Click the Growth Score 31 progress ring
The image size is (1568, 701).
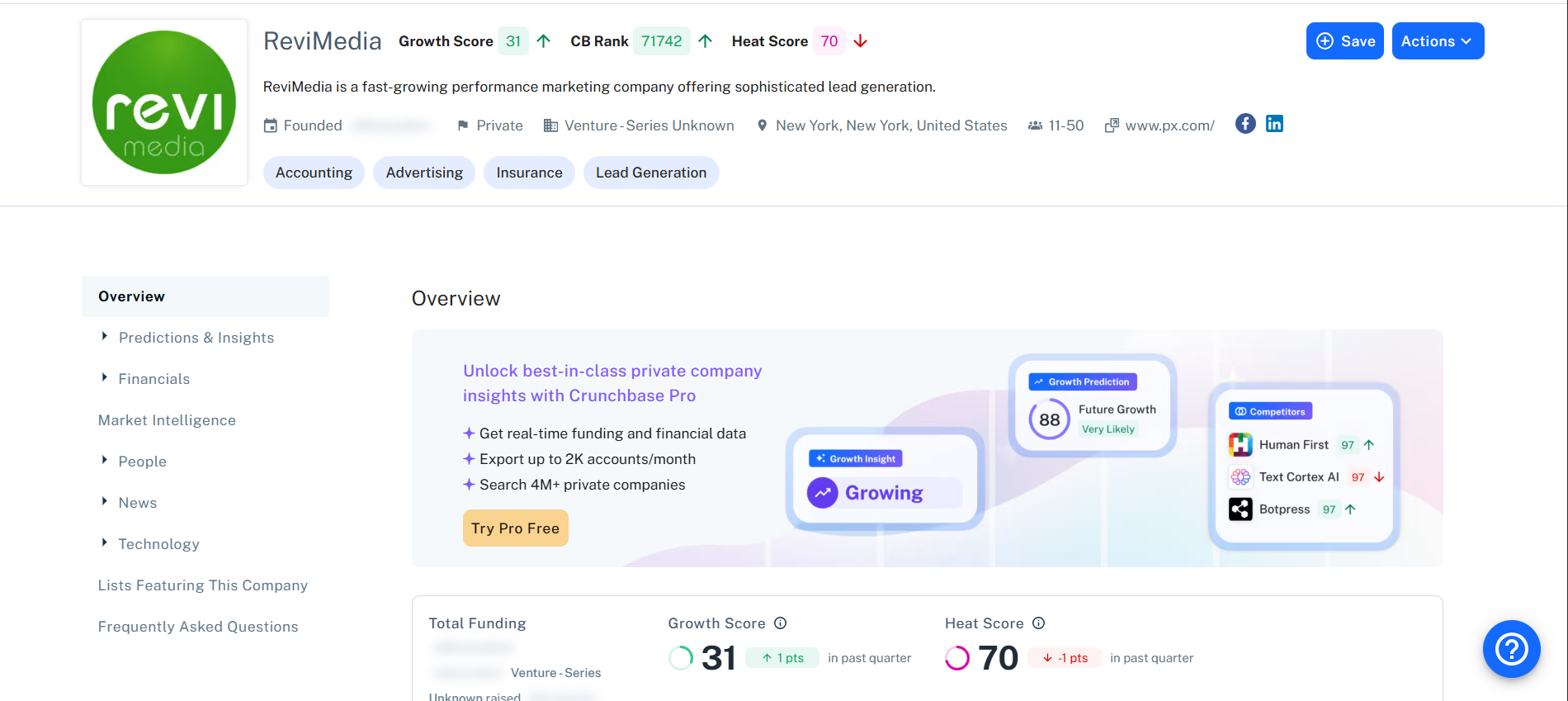pyautogui.click(x=681, y=658)
